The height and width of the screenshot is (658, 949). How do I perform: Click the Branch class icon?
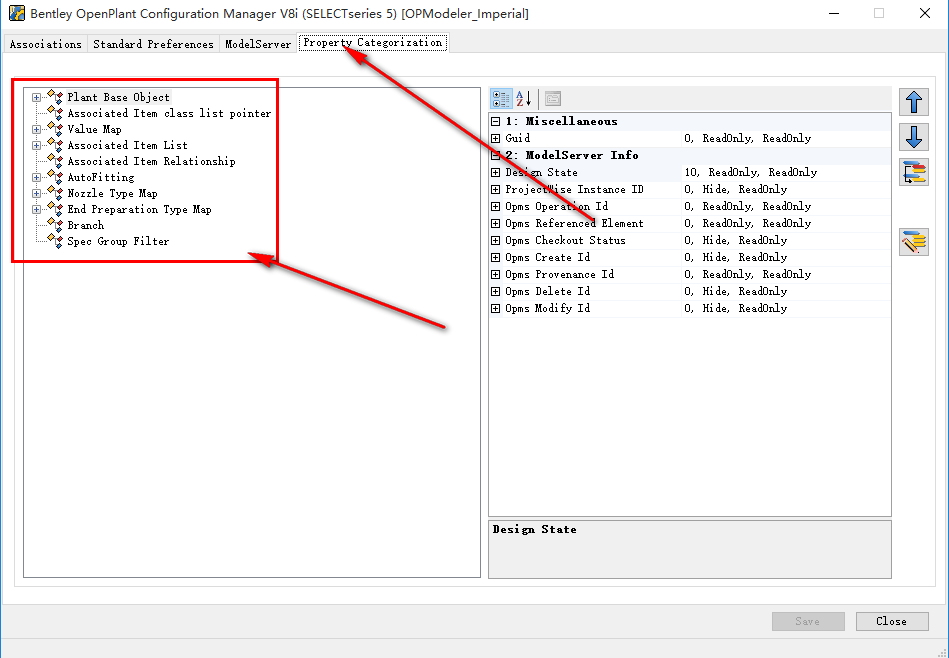point(55,225)
